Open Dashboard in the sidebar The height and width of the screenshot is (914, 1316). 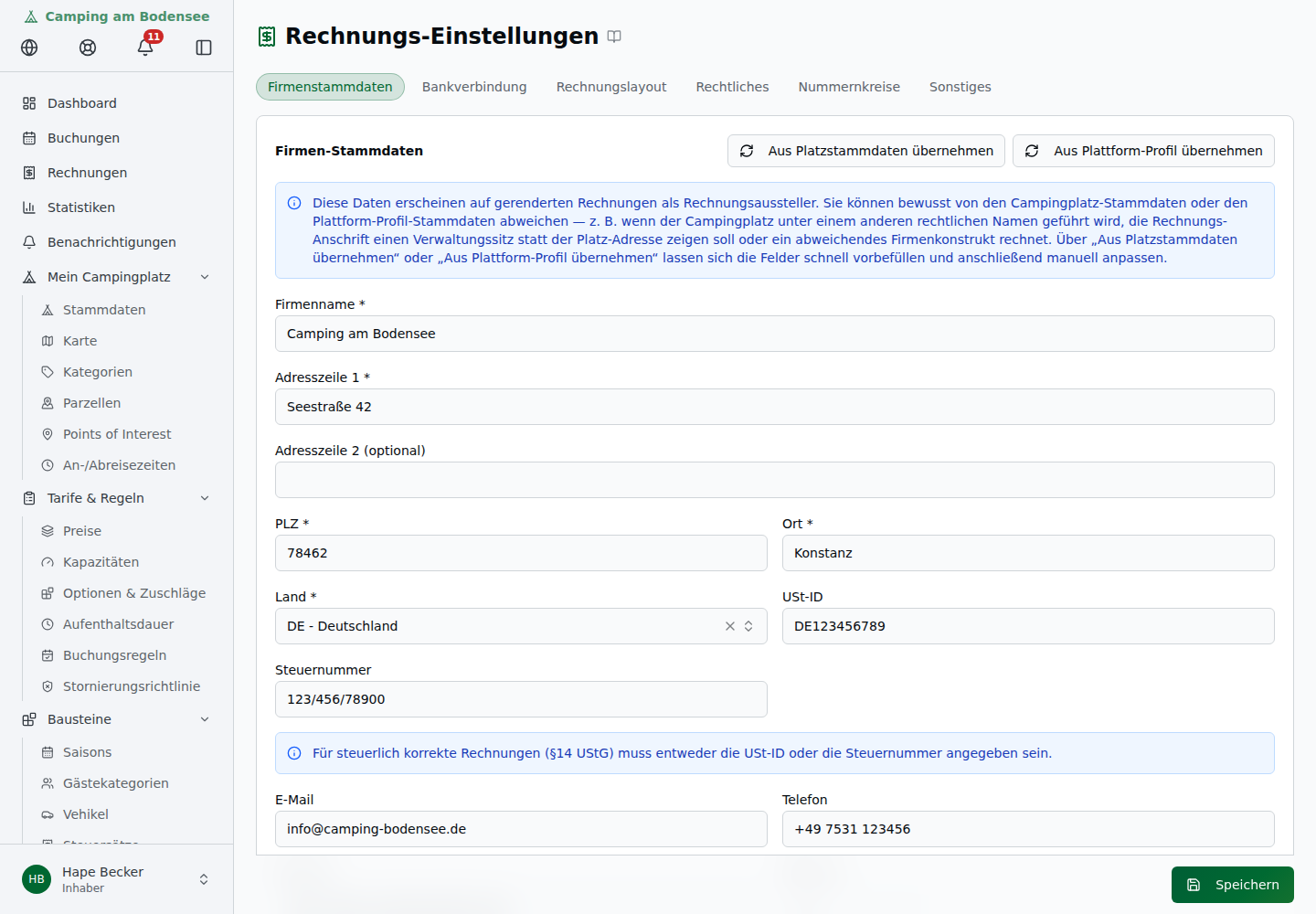click(x=117, y=103)
